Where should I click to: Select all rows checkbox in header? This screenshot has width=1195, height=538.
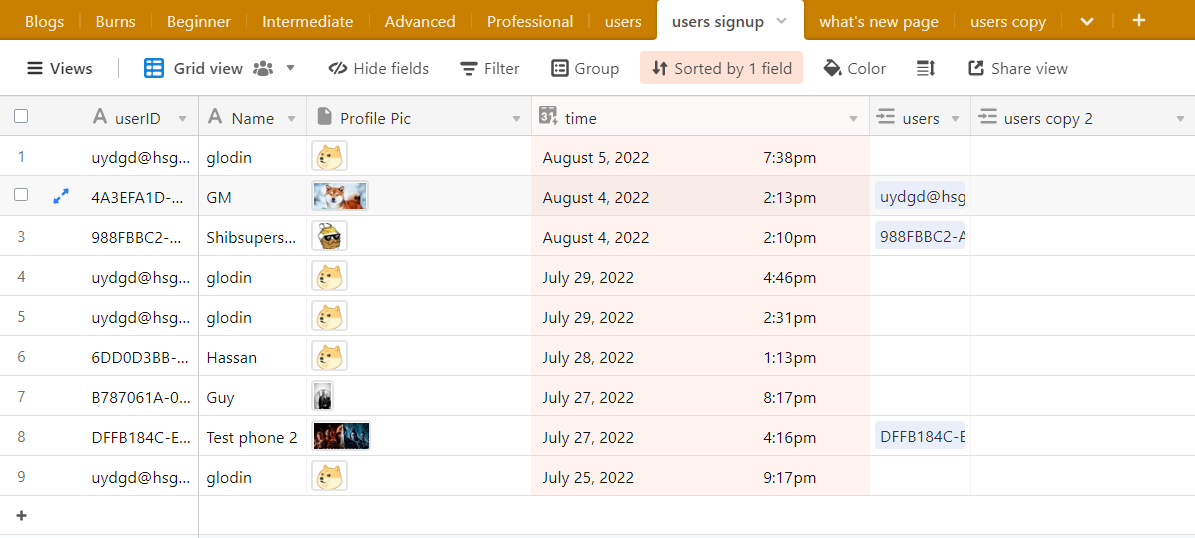(21, 116)
